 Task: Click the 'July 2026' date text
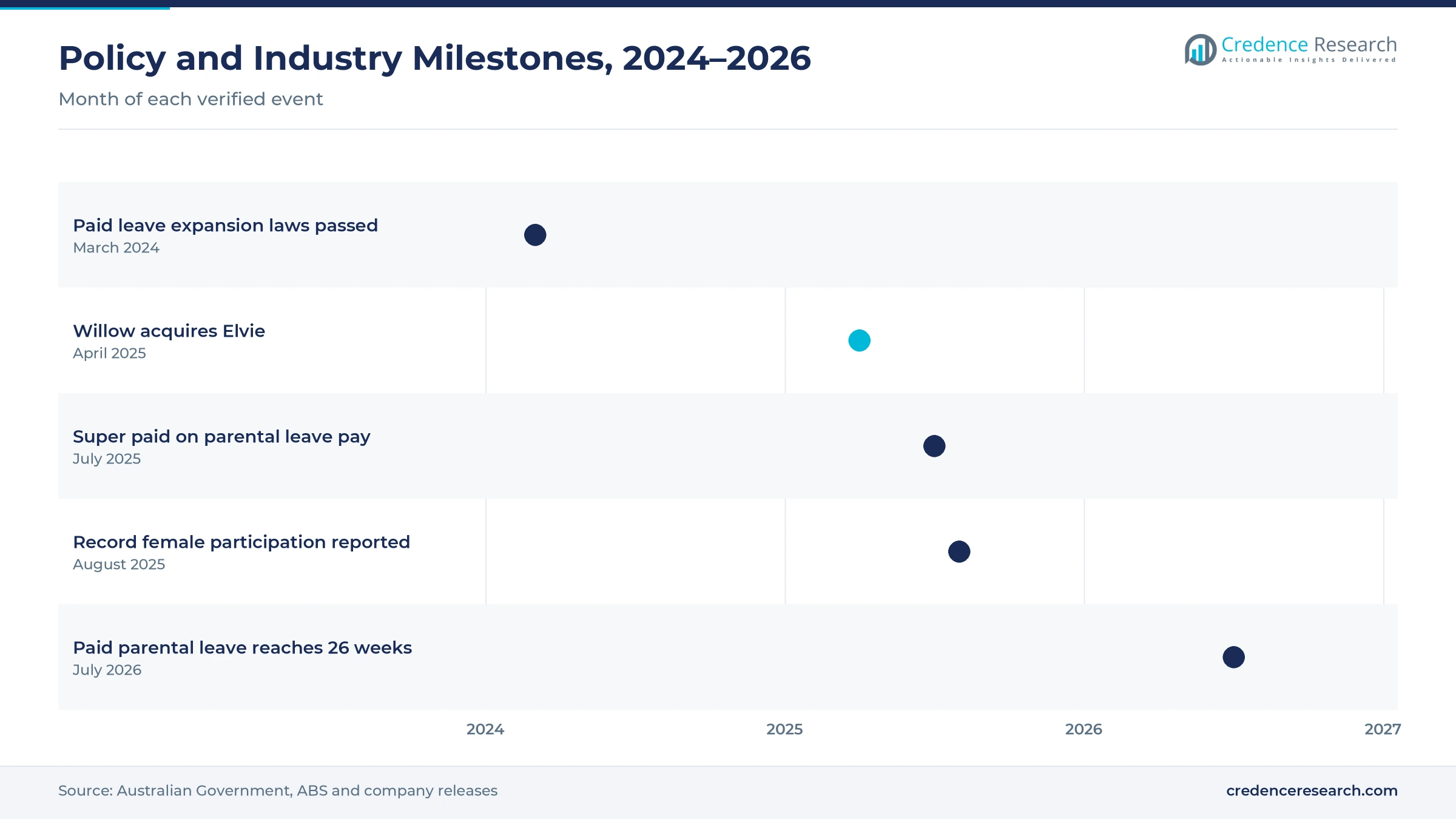[x=107, y=670]
